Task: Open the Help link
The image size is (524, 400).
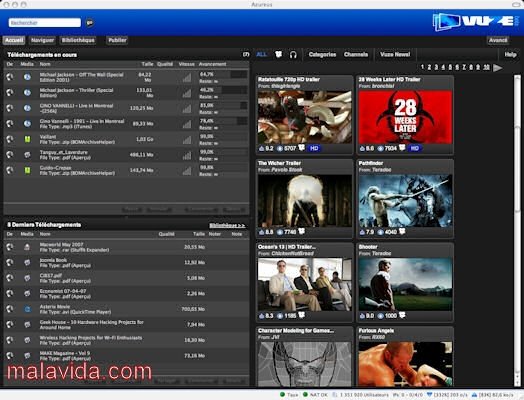Action: click(510, 54)
